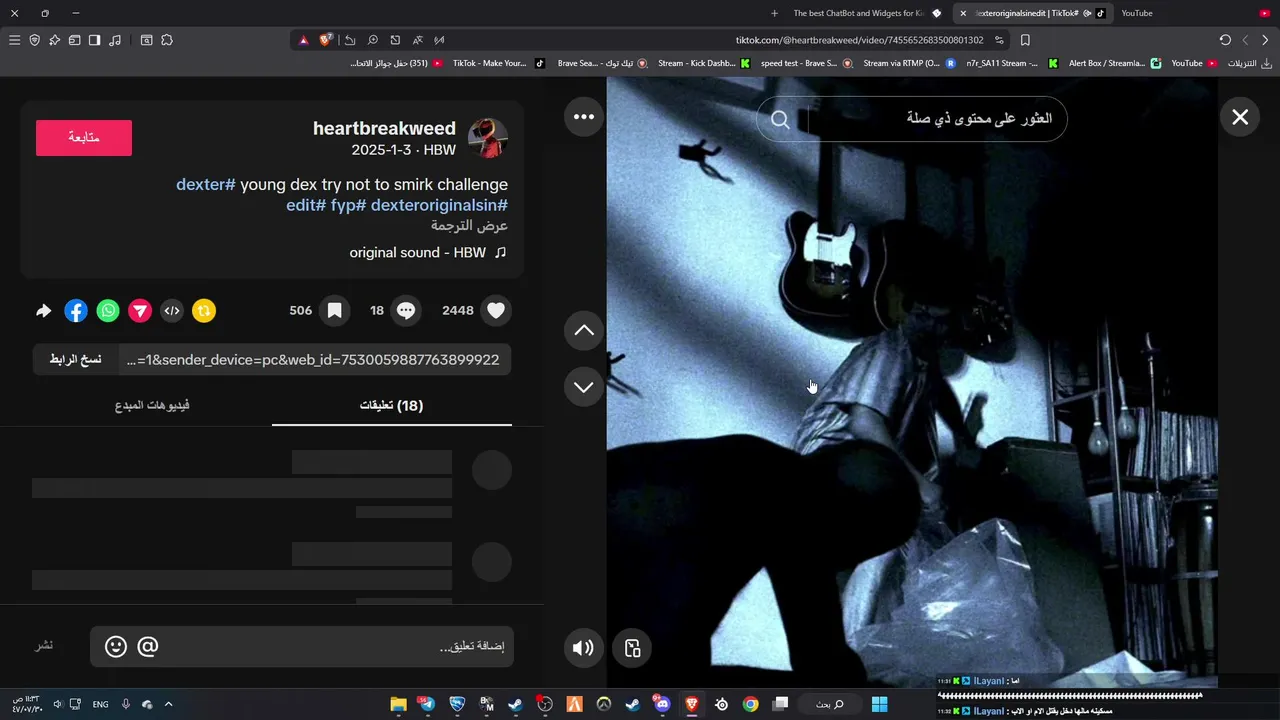Click the TikTok video URL address bar
Screen dimensions: 1280x720
859,40
